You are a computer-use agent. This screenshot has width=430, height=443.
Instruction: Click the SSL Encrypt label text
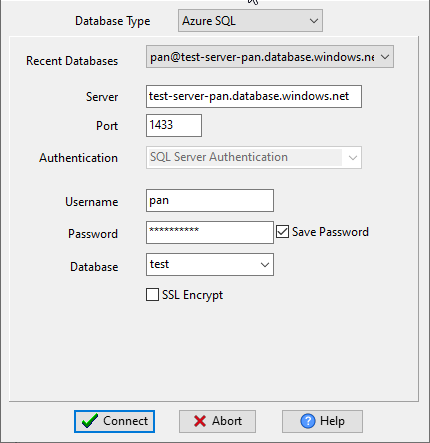192,295
